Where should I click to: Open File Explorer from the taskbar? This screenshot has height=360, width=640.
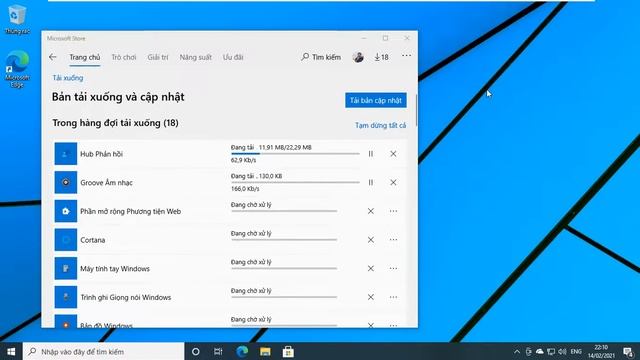click(x=265, y=351)
